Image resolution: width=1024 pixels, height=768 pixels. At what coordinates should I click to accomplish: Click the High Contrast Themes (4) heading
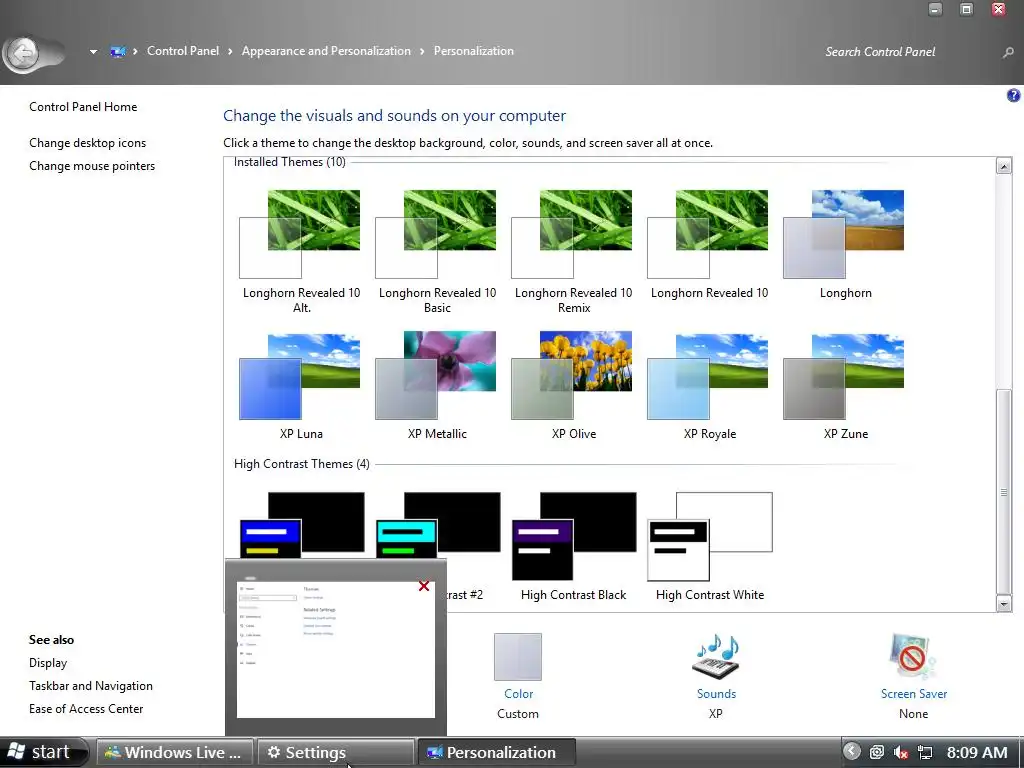302,464
